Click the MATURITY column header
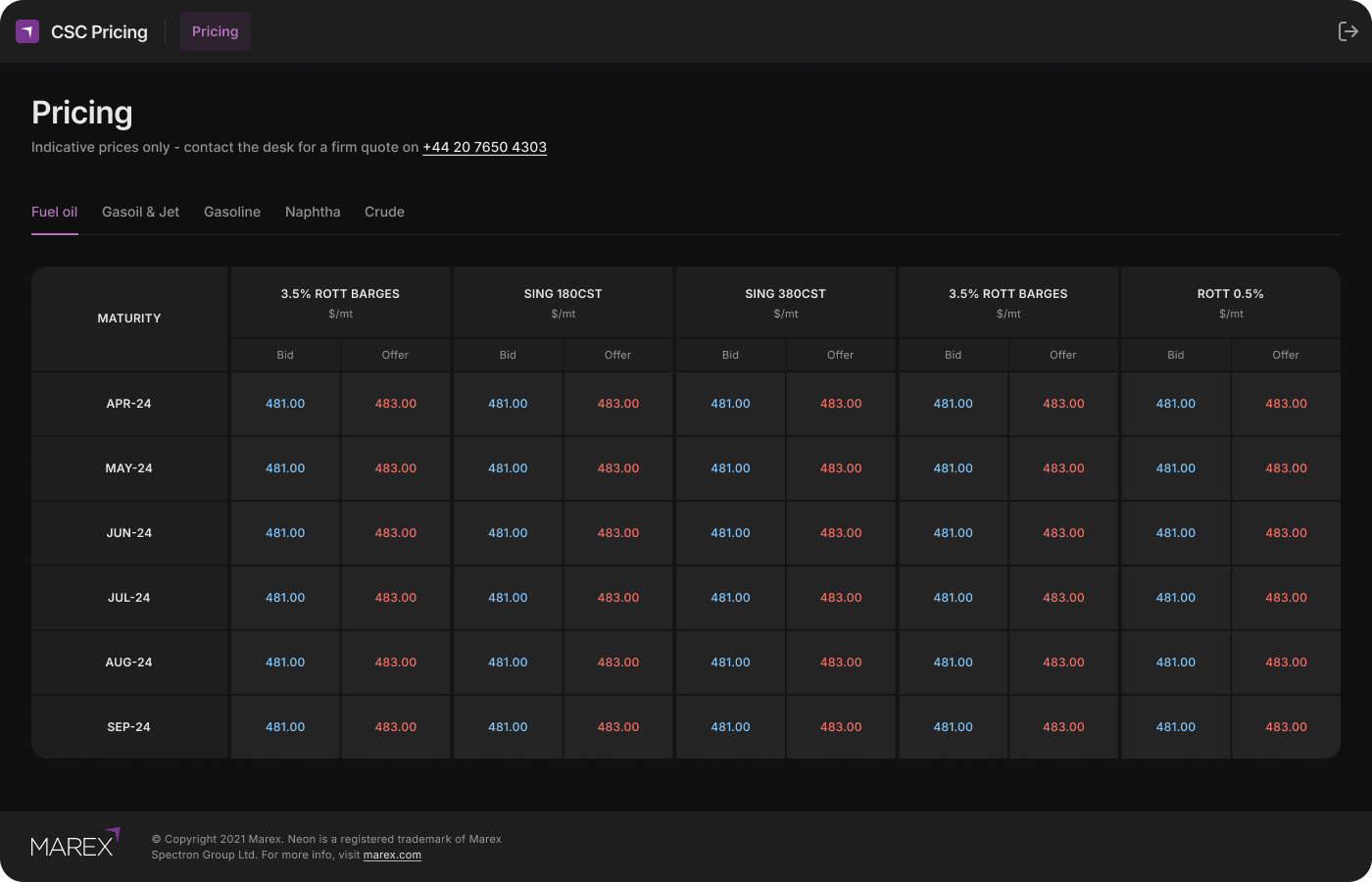The image size is (1372, 882). (129, 318)
